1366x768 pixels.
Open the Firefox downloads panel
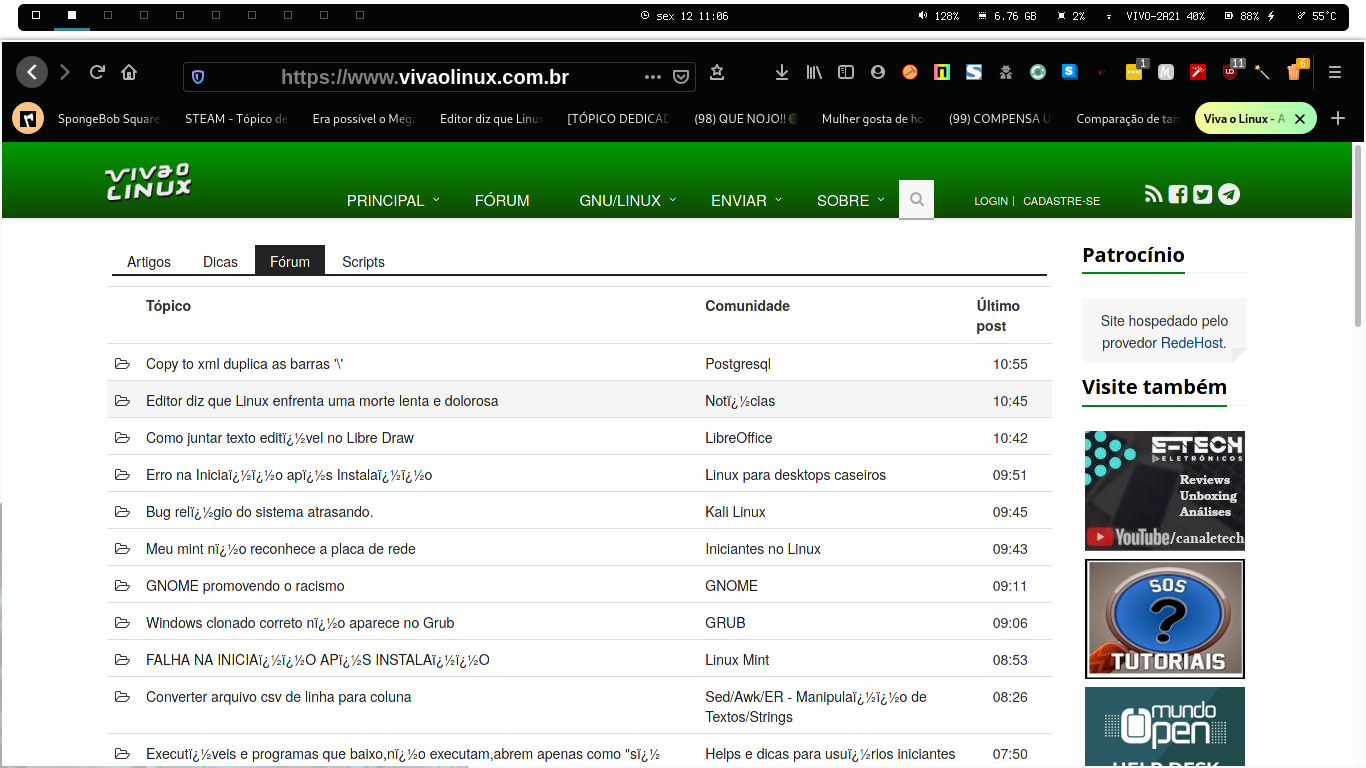tap(782, 72)
